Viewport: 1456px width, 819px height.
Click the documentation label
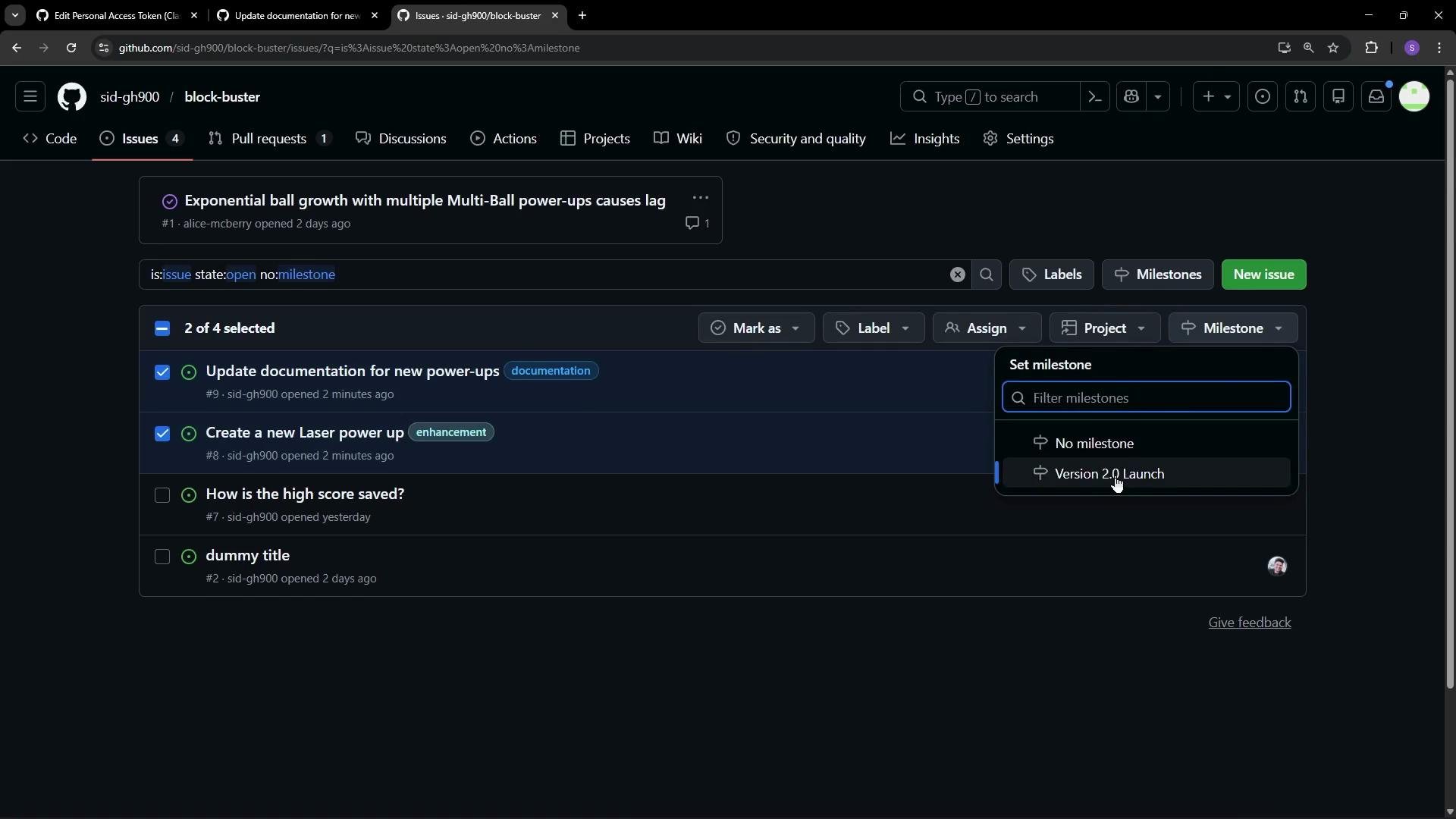pyautogui.click(x=551, y=371)
